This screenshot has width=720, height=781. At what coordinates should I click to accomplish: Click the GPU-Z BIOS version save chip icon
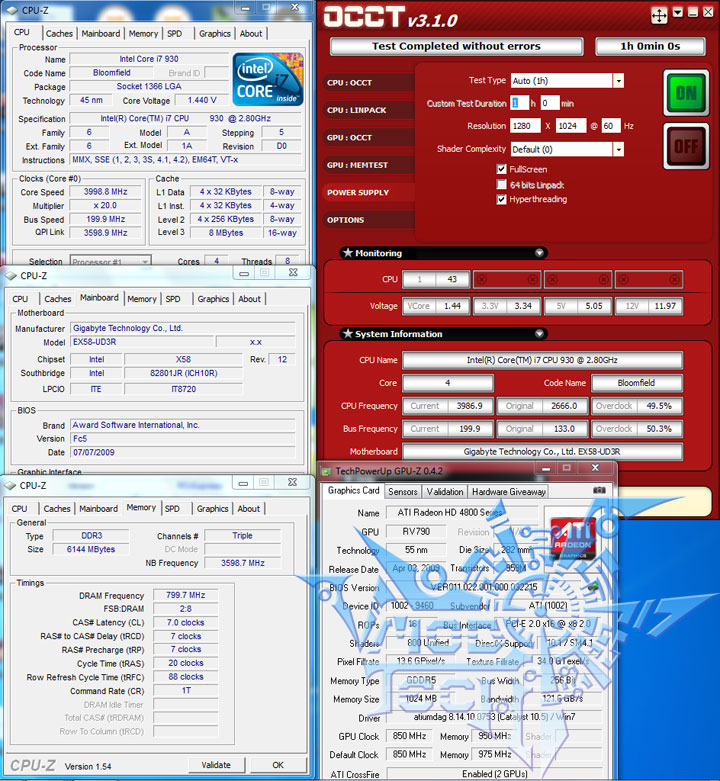[593, 587]
